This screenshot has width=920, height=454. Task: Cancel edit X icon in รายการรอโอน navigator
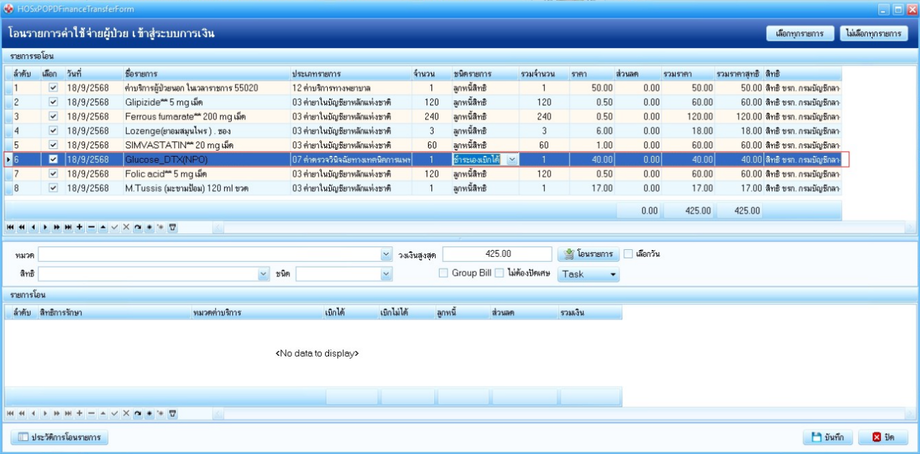tap(126, 226)
